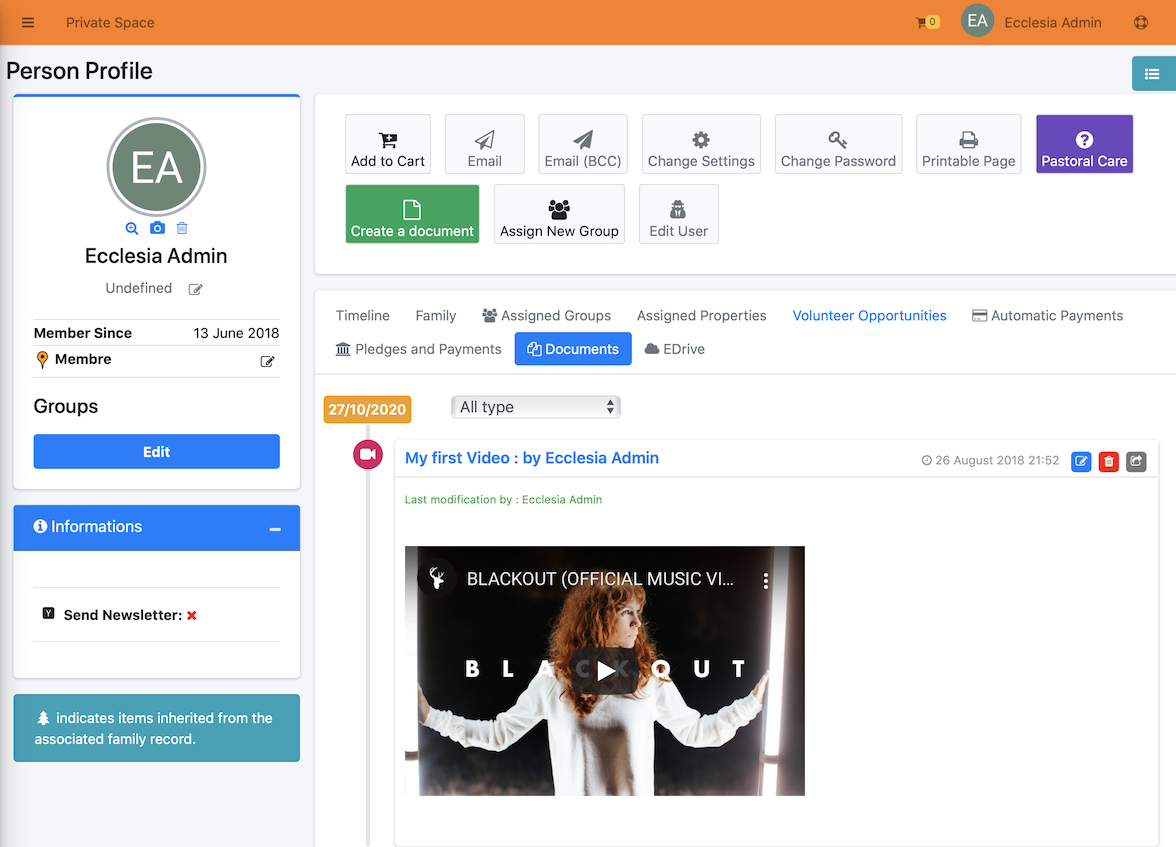Open the shopping cart icon in header
This screenshot has height=847, width=1176.
tap(927, 23)
